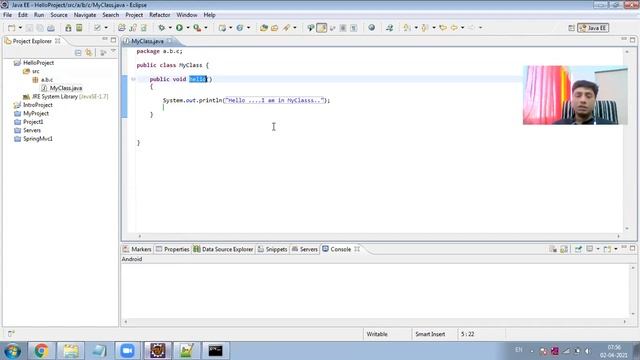Open the Back history dropdown arrow
Image resolution: width=640 pixels, height=360 pixels.
(x=462, y=28)
